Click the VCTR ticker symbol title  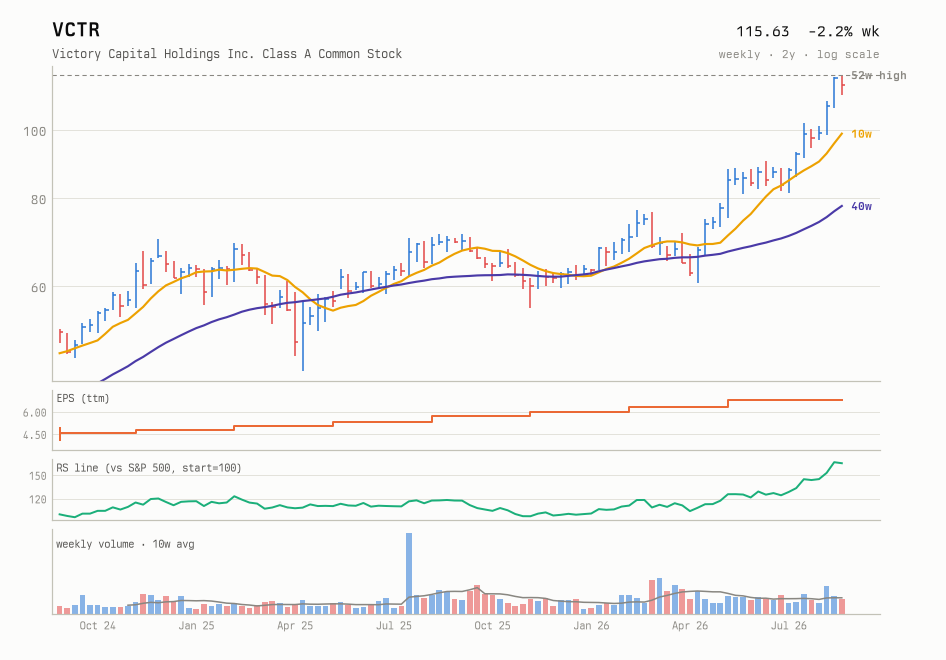point(76,30)
